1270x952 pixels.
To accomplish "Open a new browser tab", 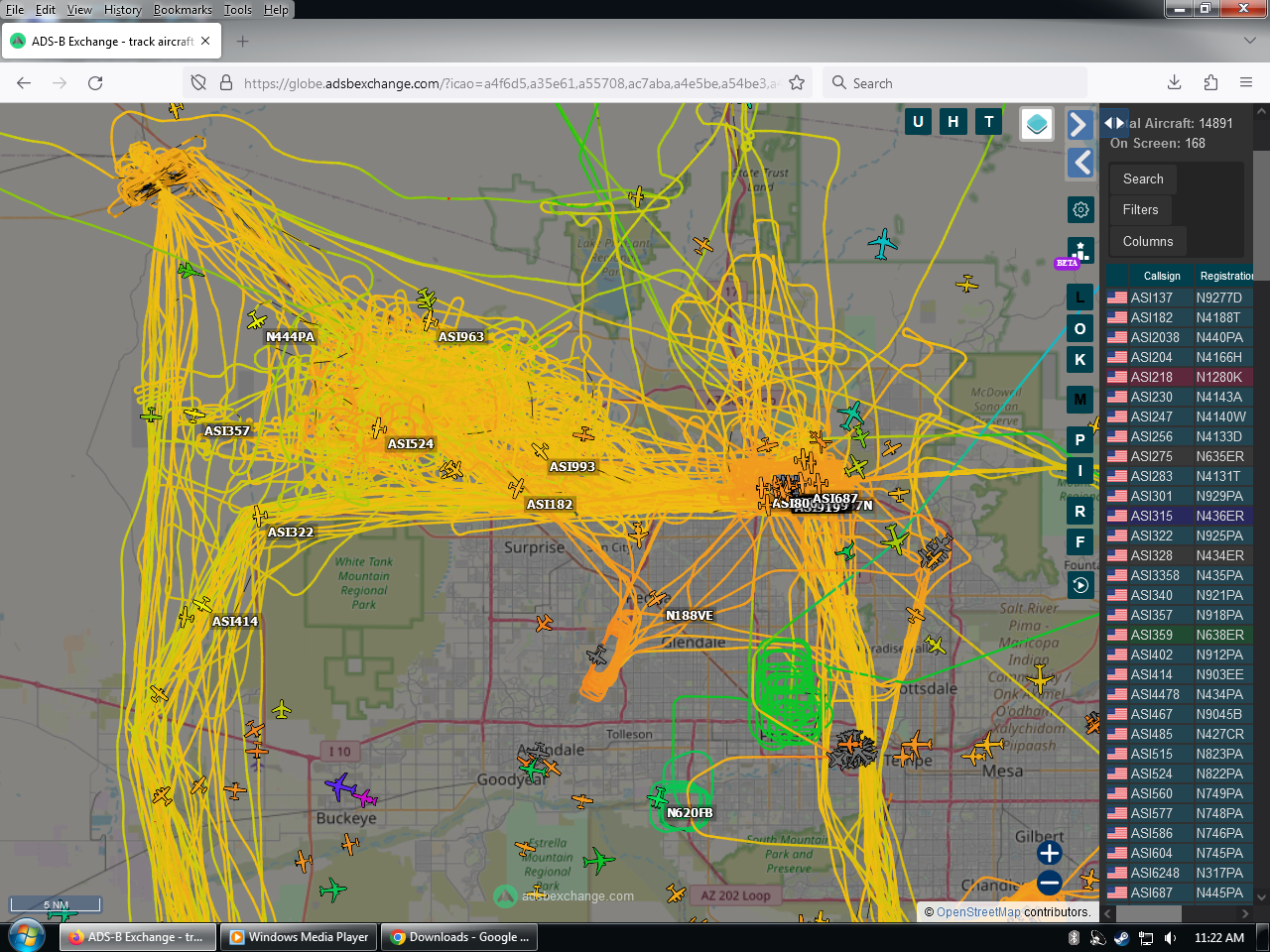I will tap(242, 42).
